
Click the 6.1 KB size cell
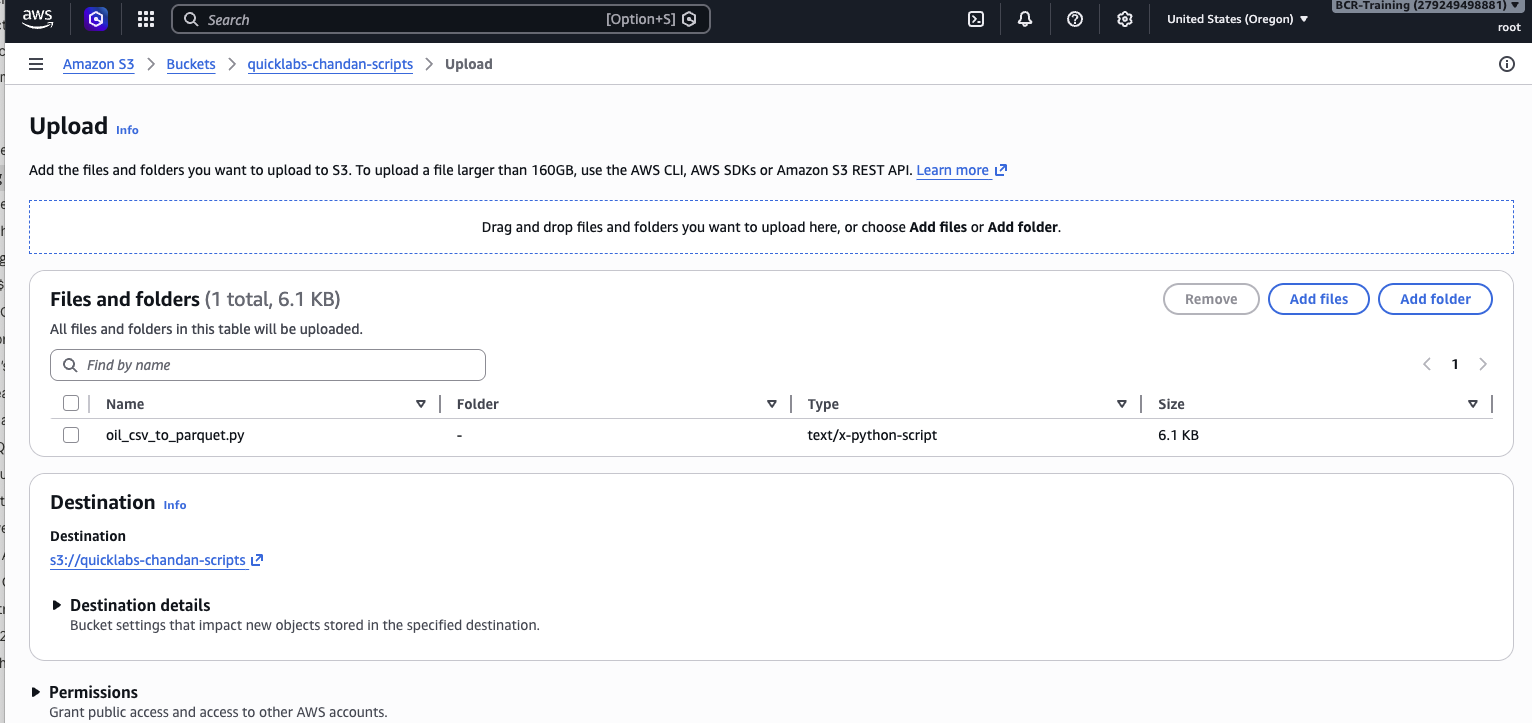tap(1178, 435)
